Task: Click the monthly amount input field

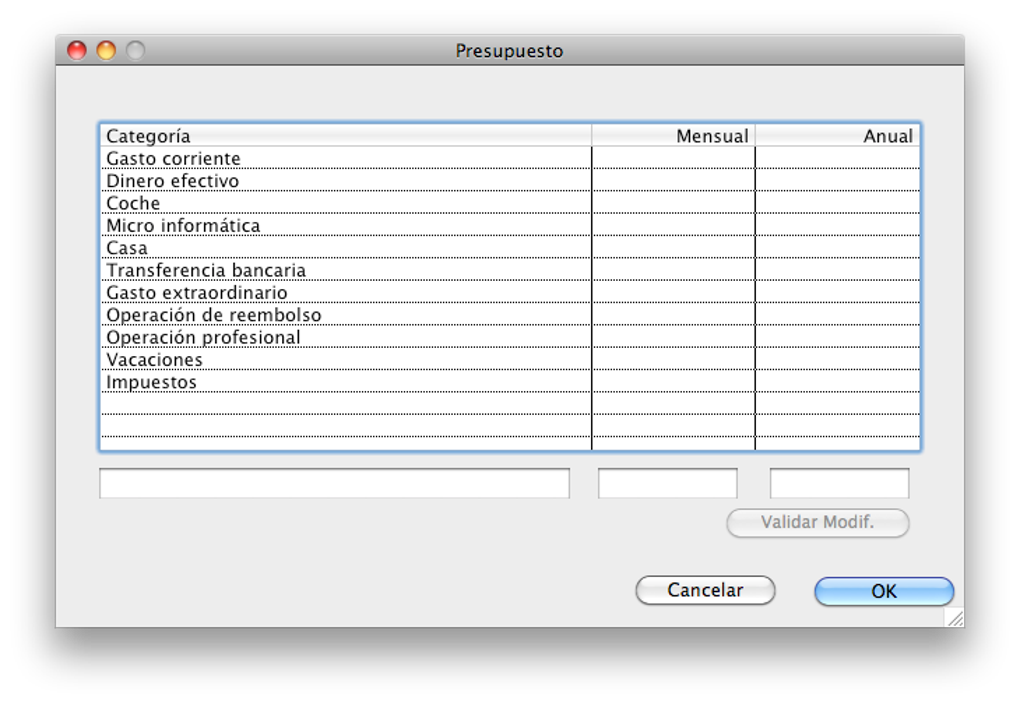Action: [x=666, y=482]
